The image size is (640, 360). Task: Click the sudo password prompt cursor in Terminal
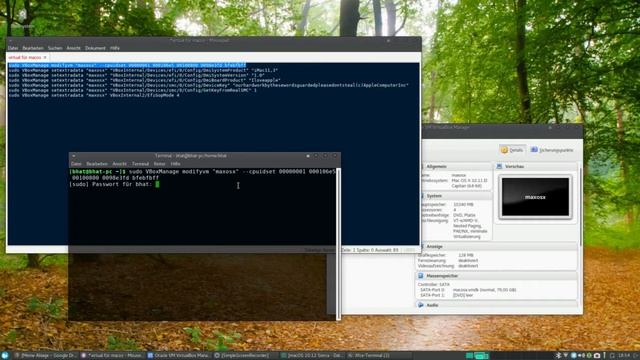click(158, 184)
